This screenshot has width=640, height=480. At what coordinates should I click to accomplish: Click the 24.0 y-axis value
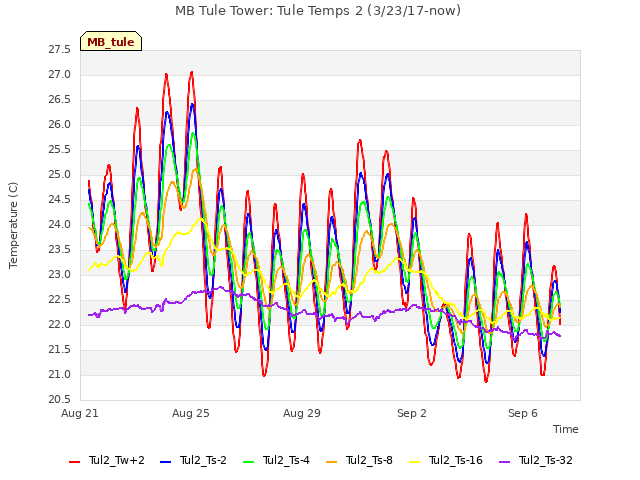click(x=60, y=224)
